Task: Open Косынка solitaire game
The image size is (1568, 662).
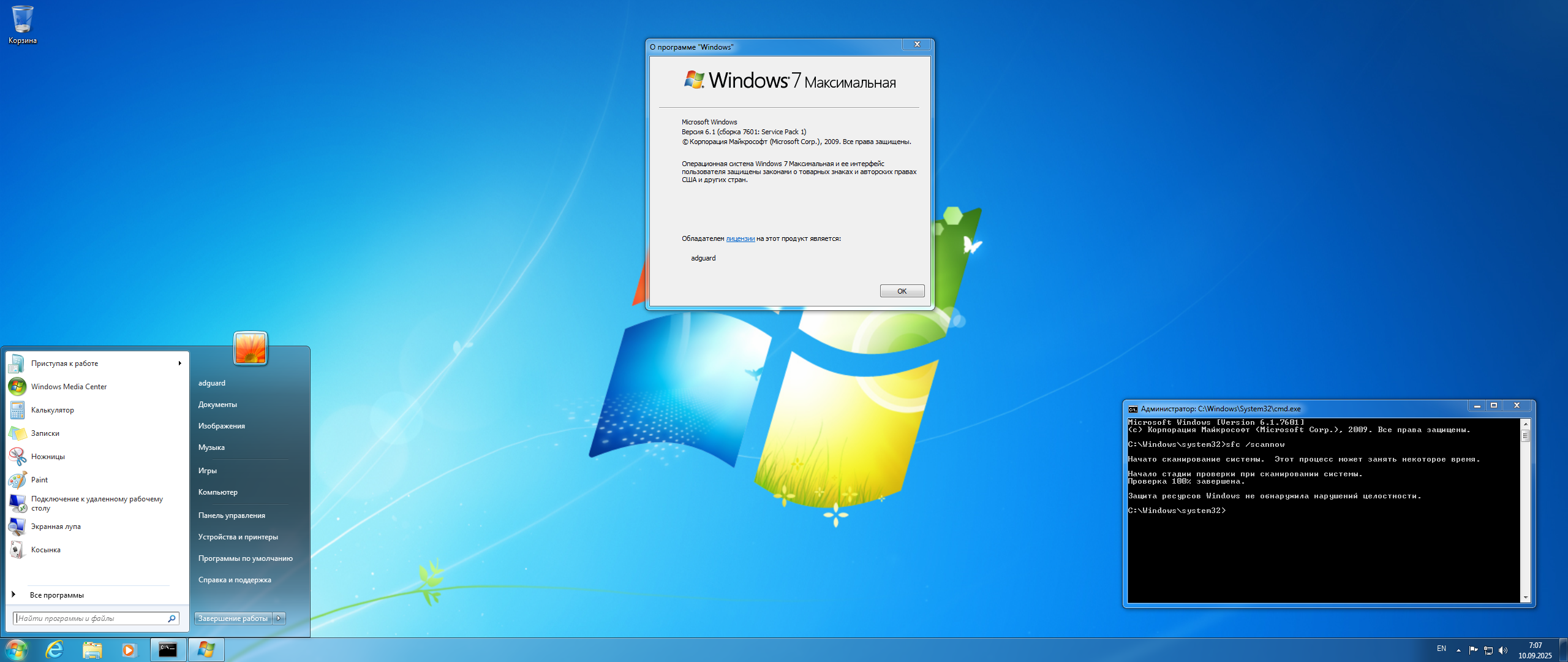Action: pyautogui.click(x=96, y=550)
